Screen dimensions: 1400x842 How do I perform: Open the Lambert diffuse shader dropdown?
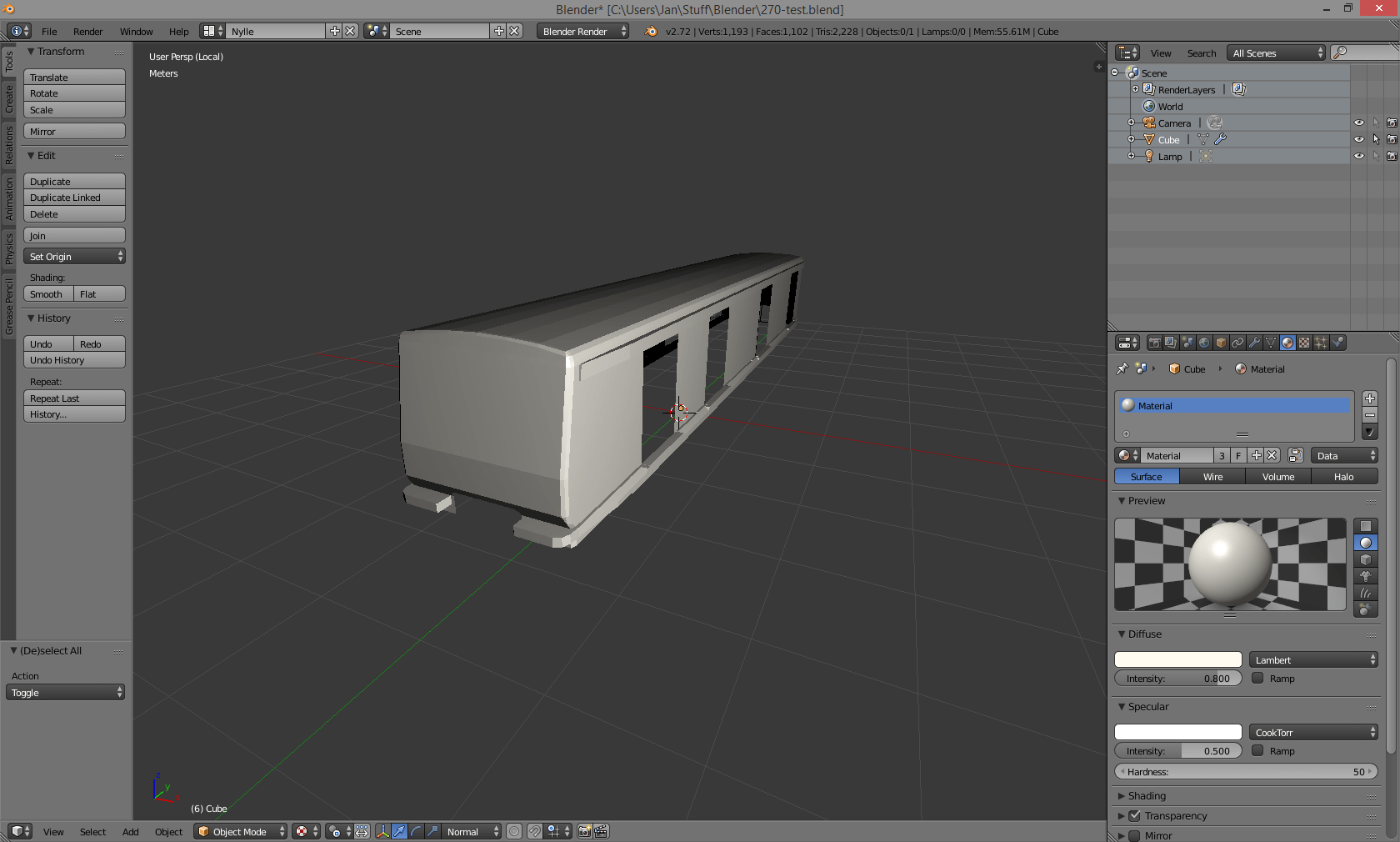pyautogui.click(x=1312, y=659)
